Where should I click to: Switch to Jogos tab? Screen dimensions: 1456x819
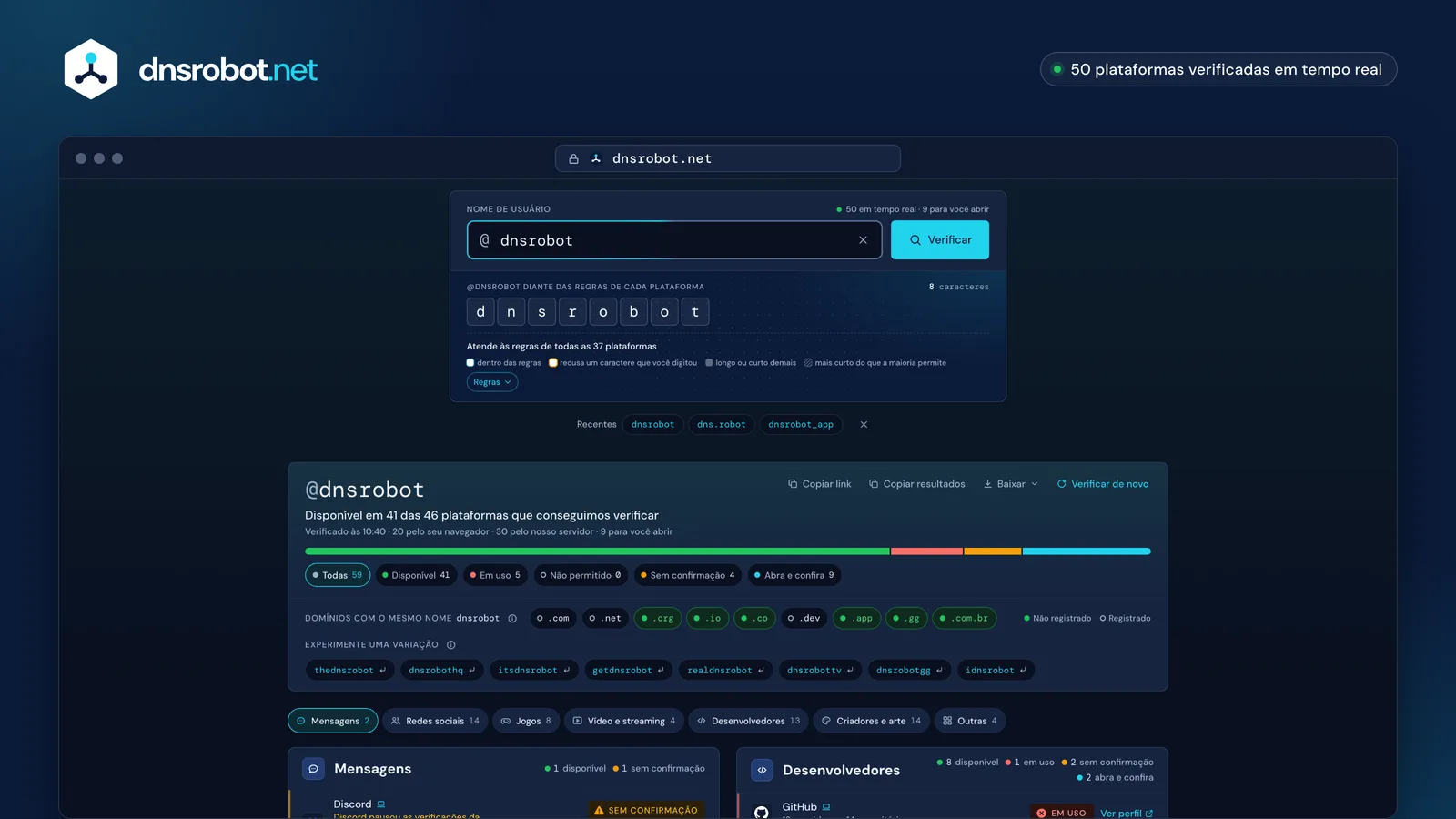tap(526, 721)
